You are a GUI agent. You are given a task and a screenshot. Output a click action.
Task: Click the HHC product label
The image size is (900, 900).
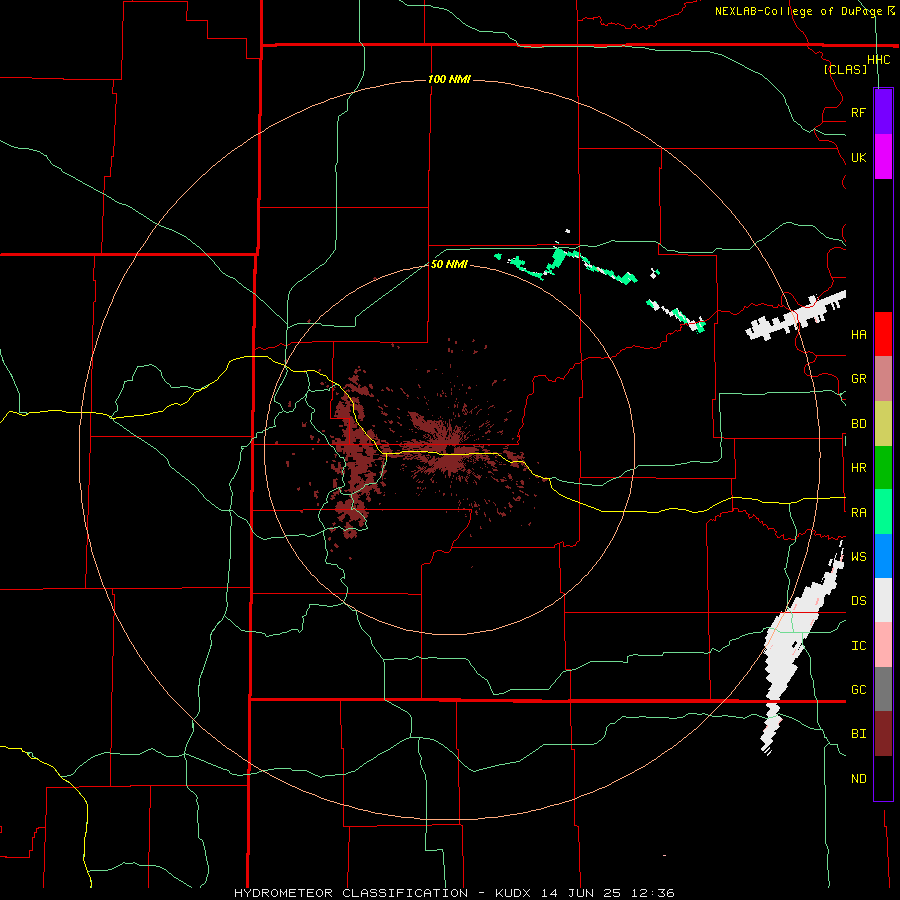879,60
